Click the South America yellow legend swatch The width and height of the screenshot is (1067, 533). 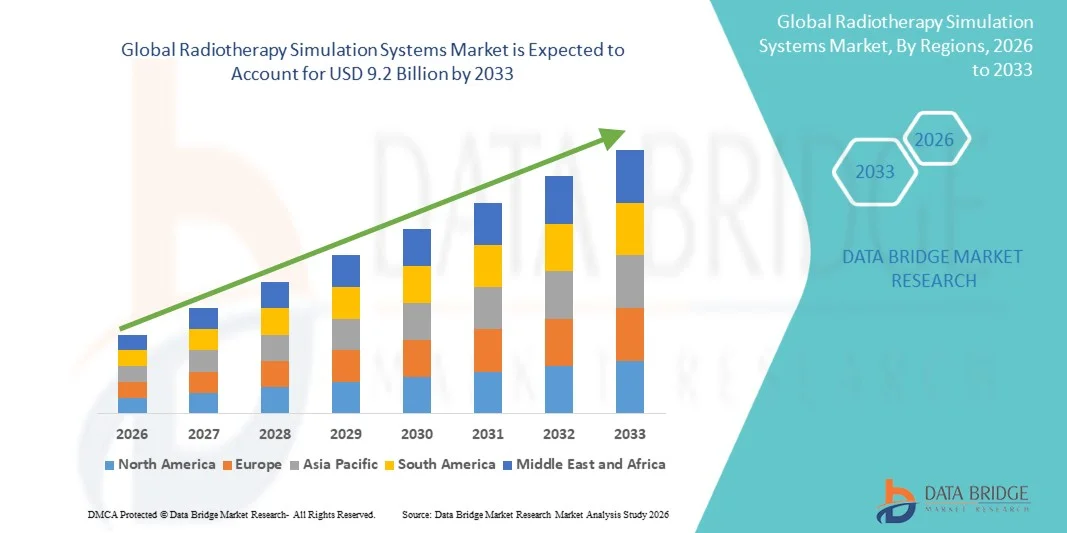click(389, 466)
